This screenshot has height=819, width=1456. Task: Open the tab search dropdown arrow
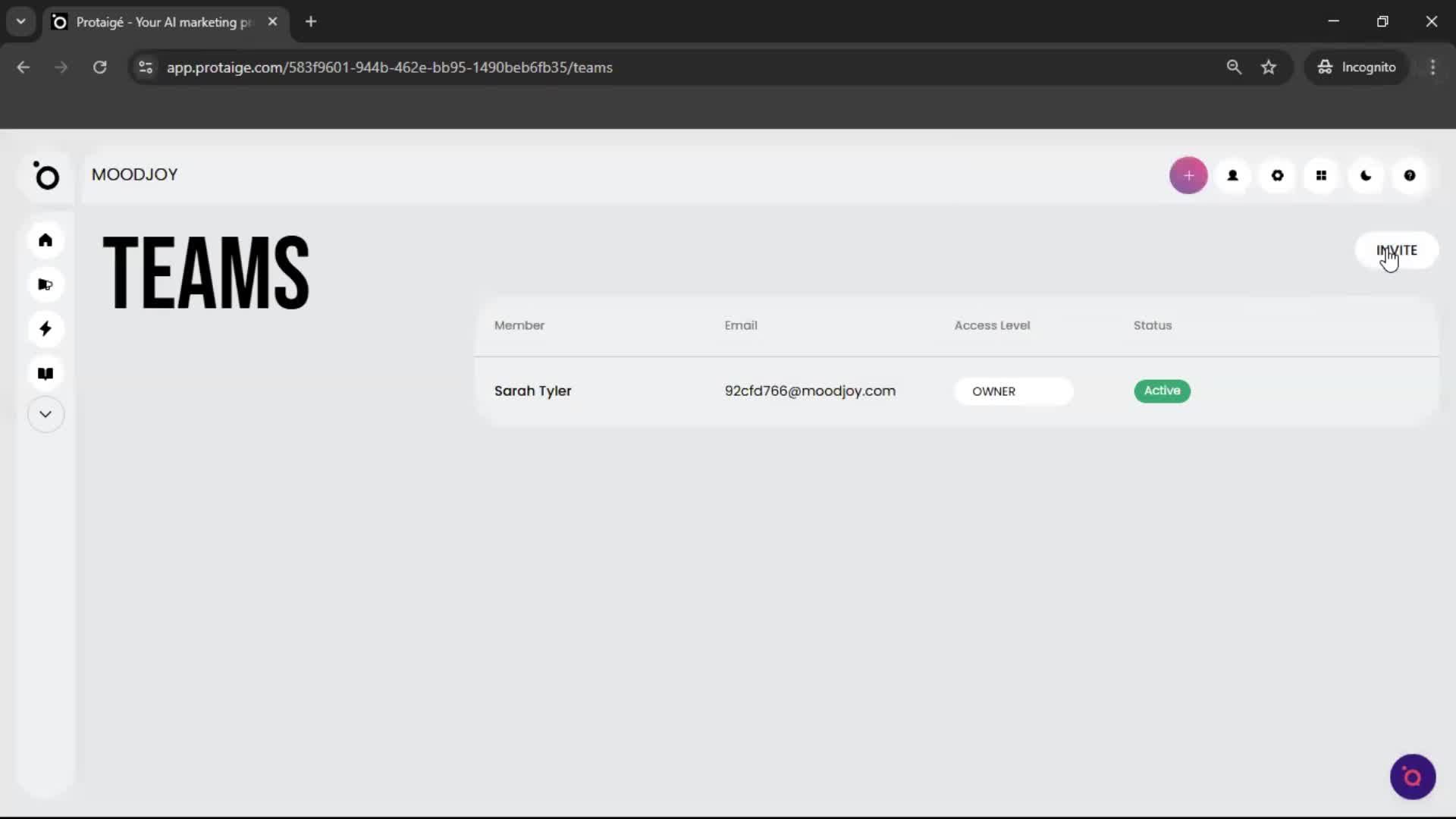coord(20,21)
